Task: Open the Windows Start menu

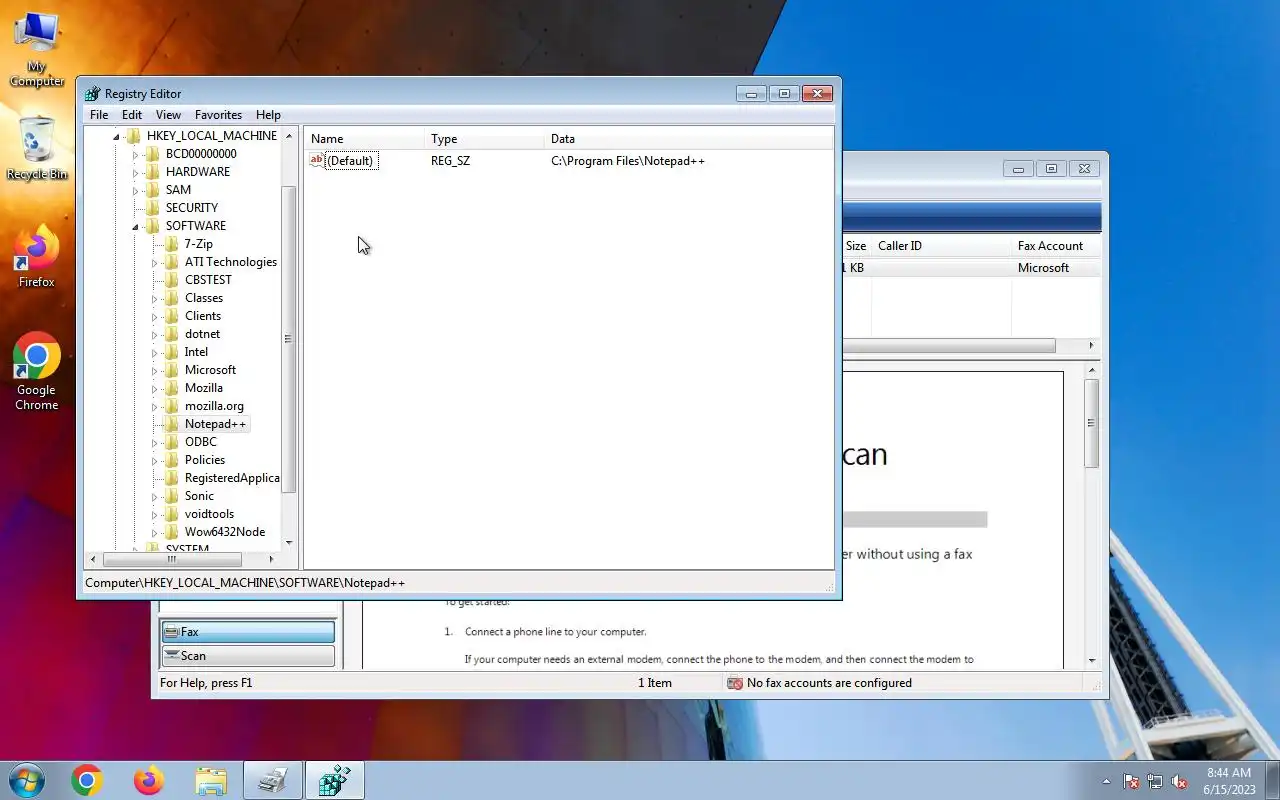Action: [26, 780]
